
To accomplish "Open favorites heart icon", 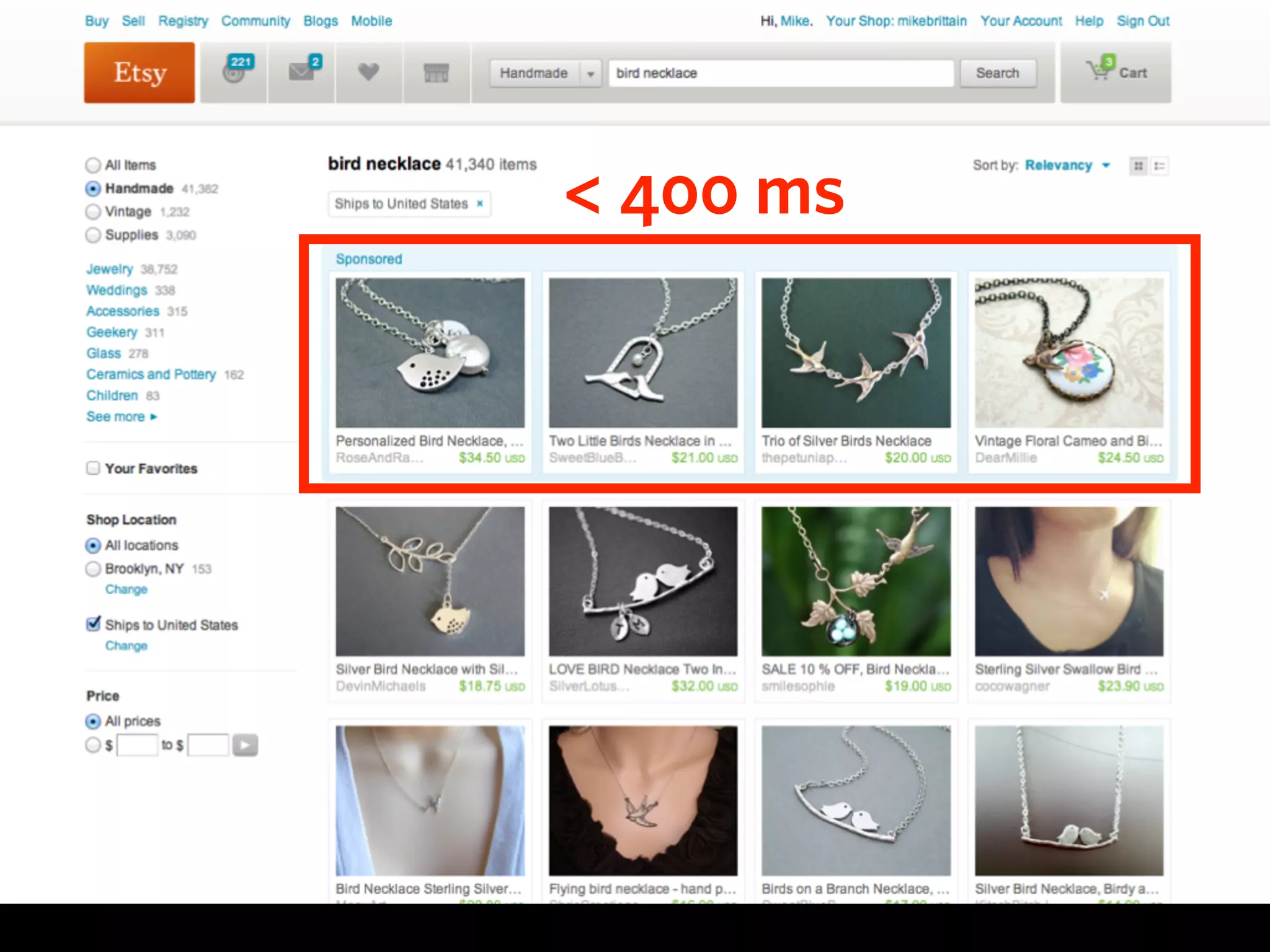I will pos(368,73).
